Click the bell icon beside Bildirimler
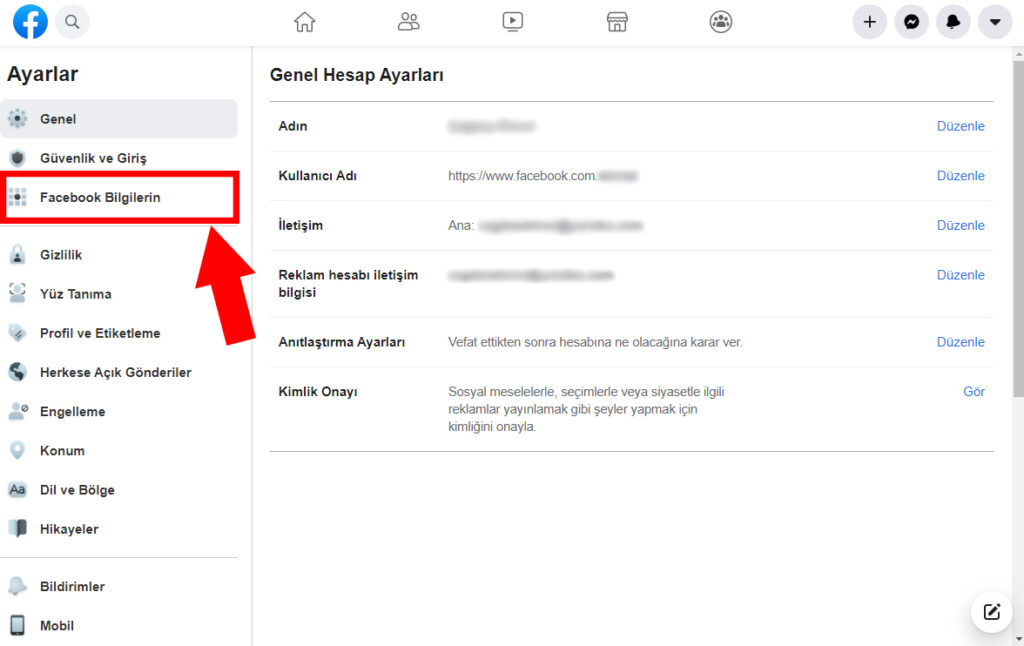 pyautogui.click(x=18, y=587)
